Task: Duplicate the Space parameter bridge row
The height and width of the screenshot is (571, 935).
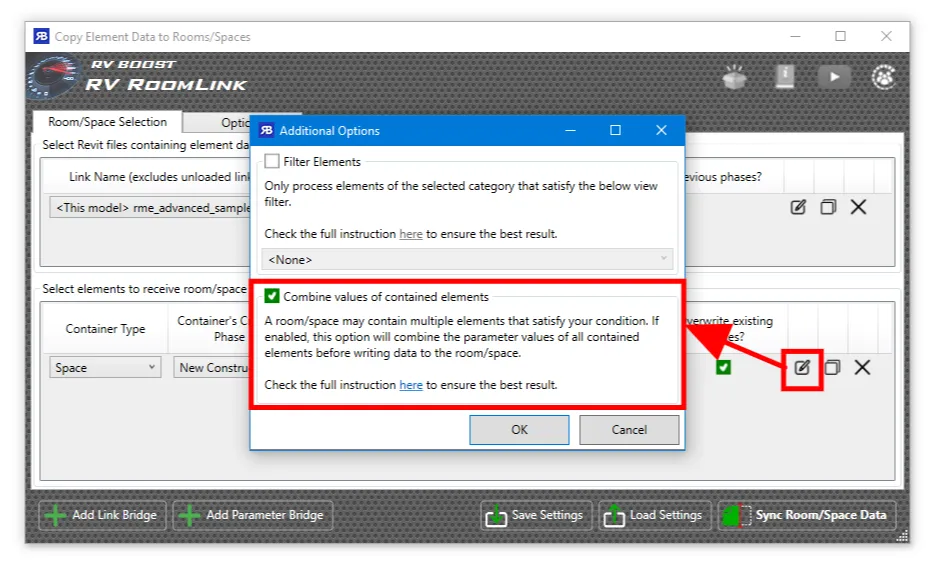Action: tap(832, 367)
